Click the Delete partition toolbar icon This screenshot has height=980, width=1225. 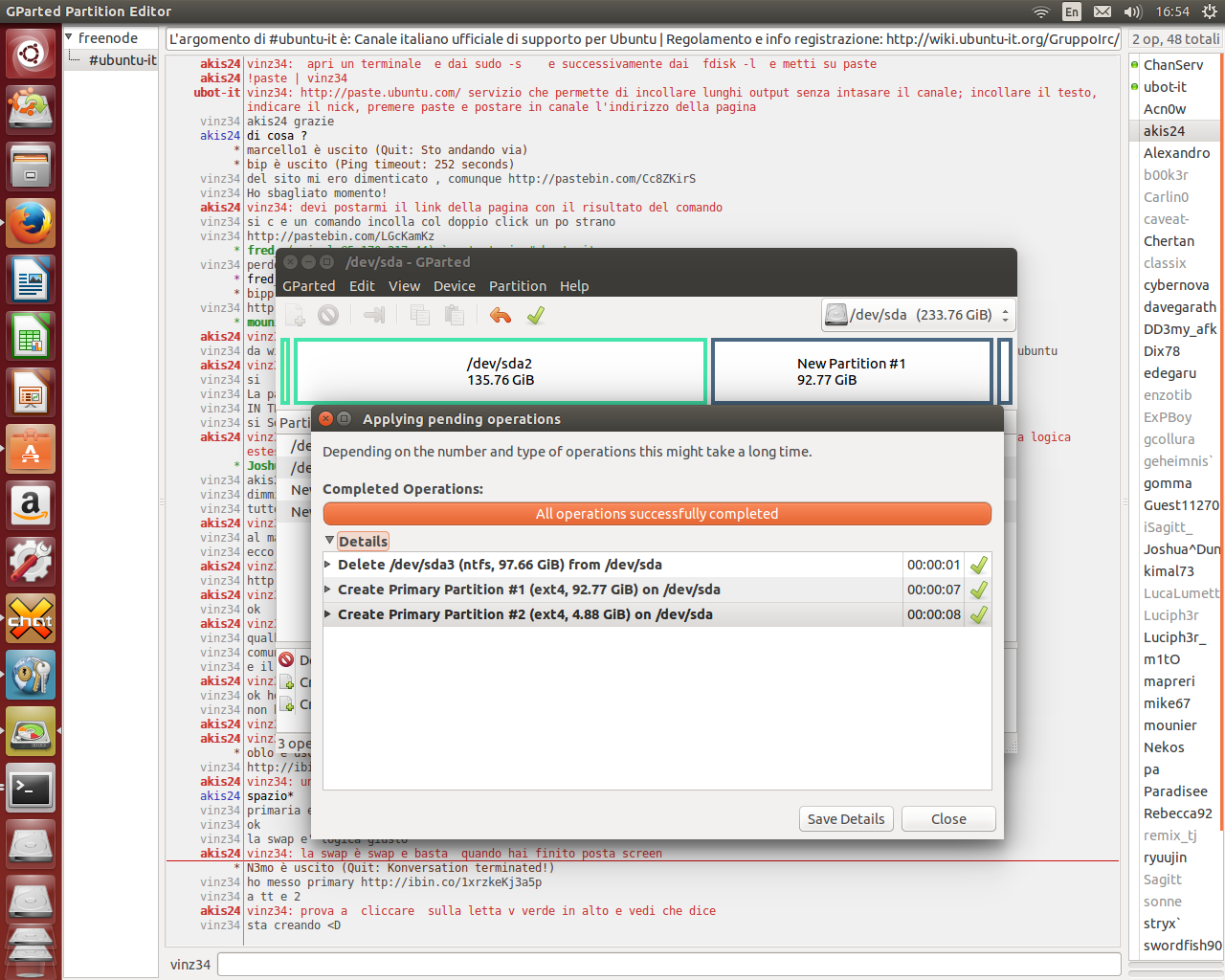(328, 315)
